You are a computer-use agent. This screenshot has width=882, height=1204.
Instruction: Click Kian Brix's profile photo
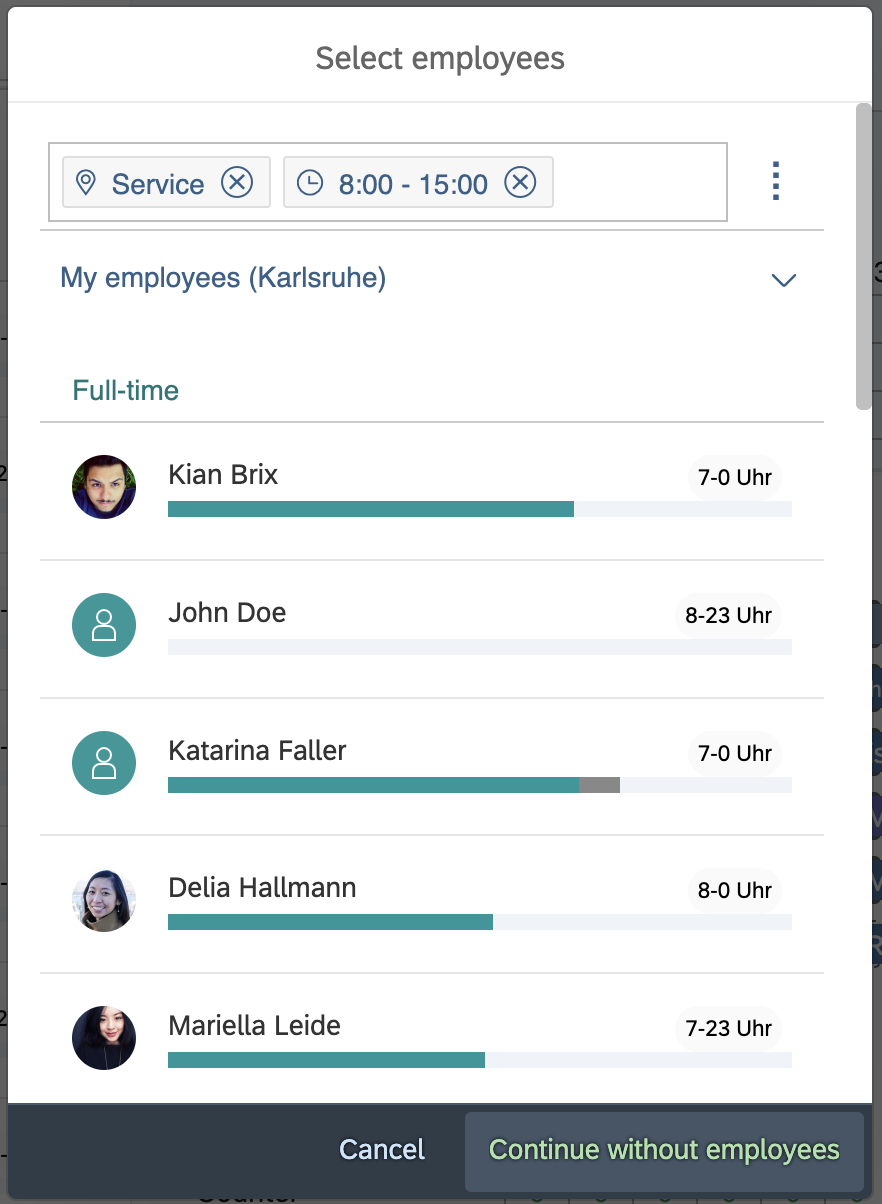pos(104,487)
